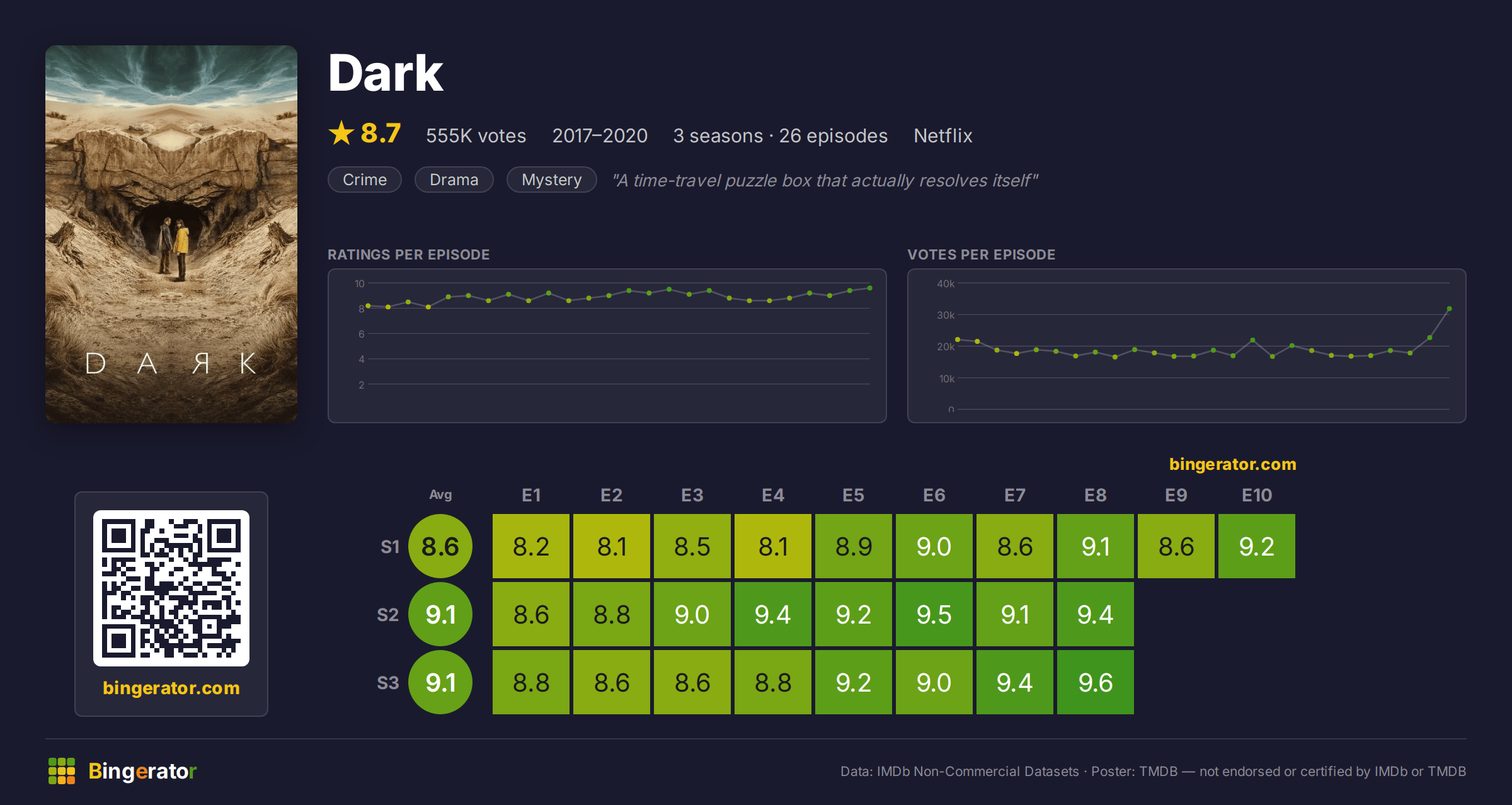Select S1 E10 rating cell 9.2
The height and width of the screenshot is (805, 1512).
click(x=1257, y=546)
